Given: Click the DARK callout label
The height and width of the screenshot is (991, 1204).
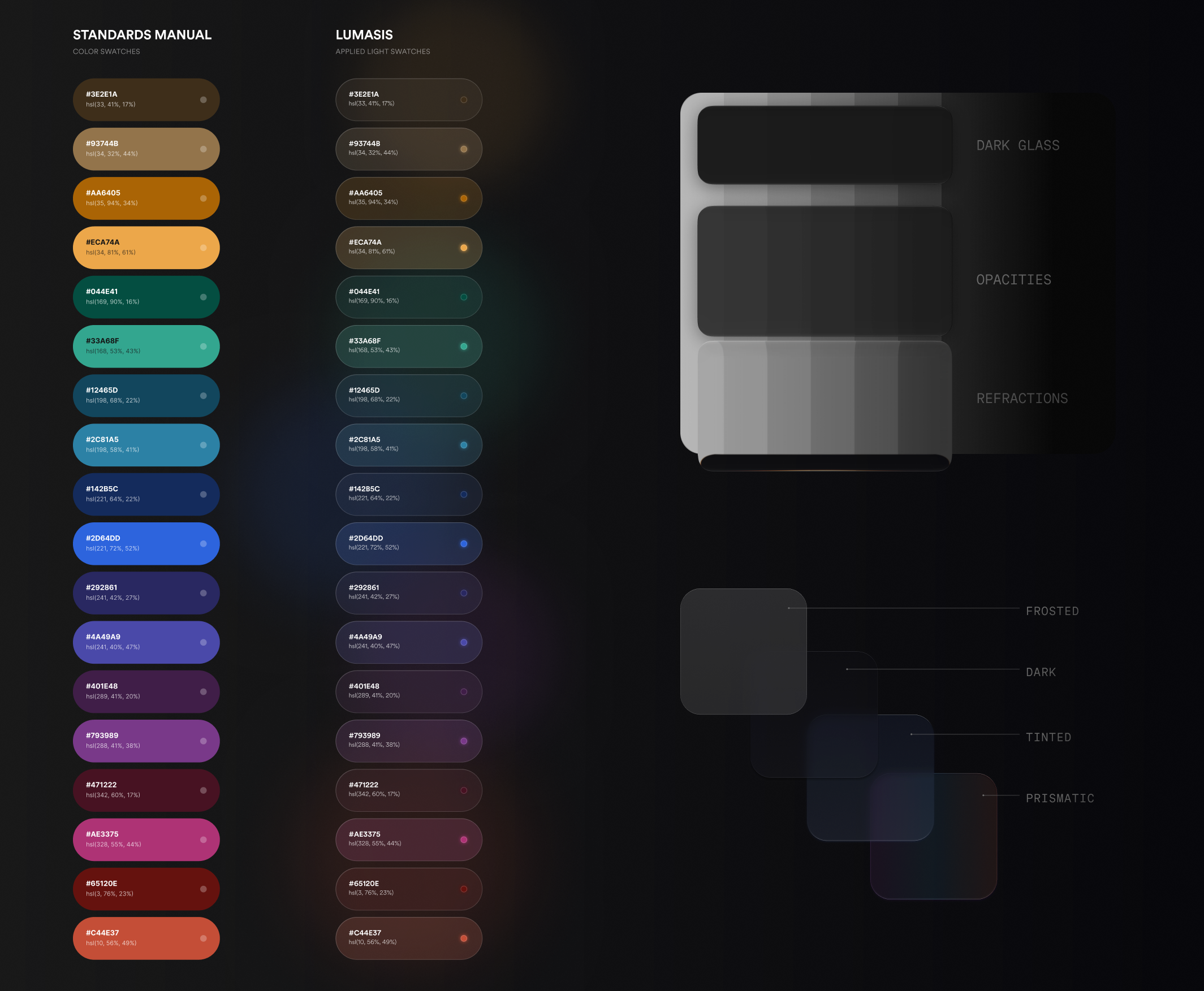Looking at the screenshot, I should [x=1041, y=673].
